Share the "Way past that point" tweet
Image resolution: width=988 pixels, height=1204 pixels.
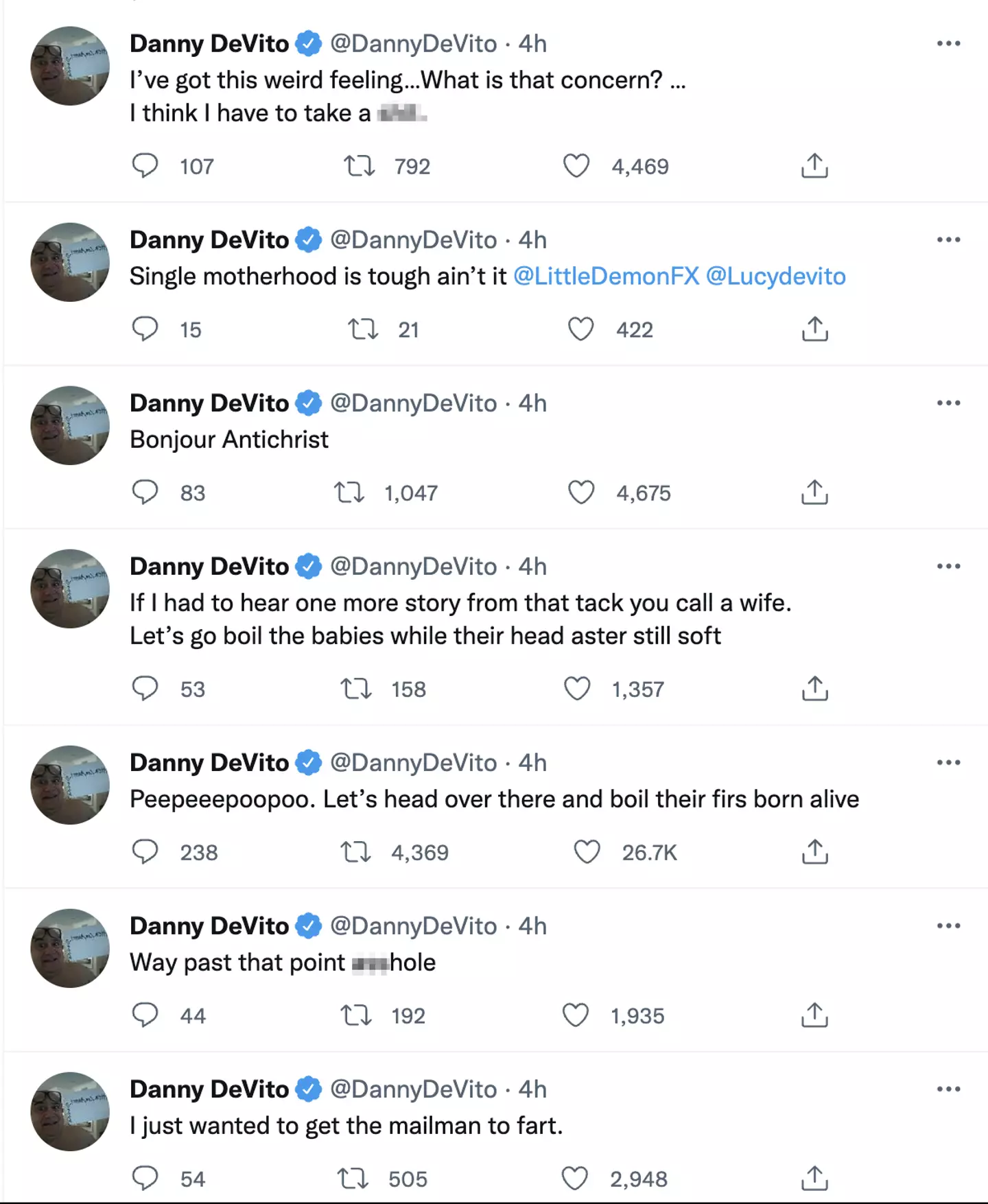[814, 1015]
